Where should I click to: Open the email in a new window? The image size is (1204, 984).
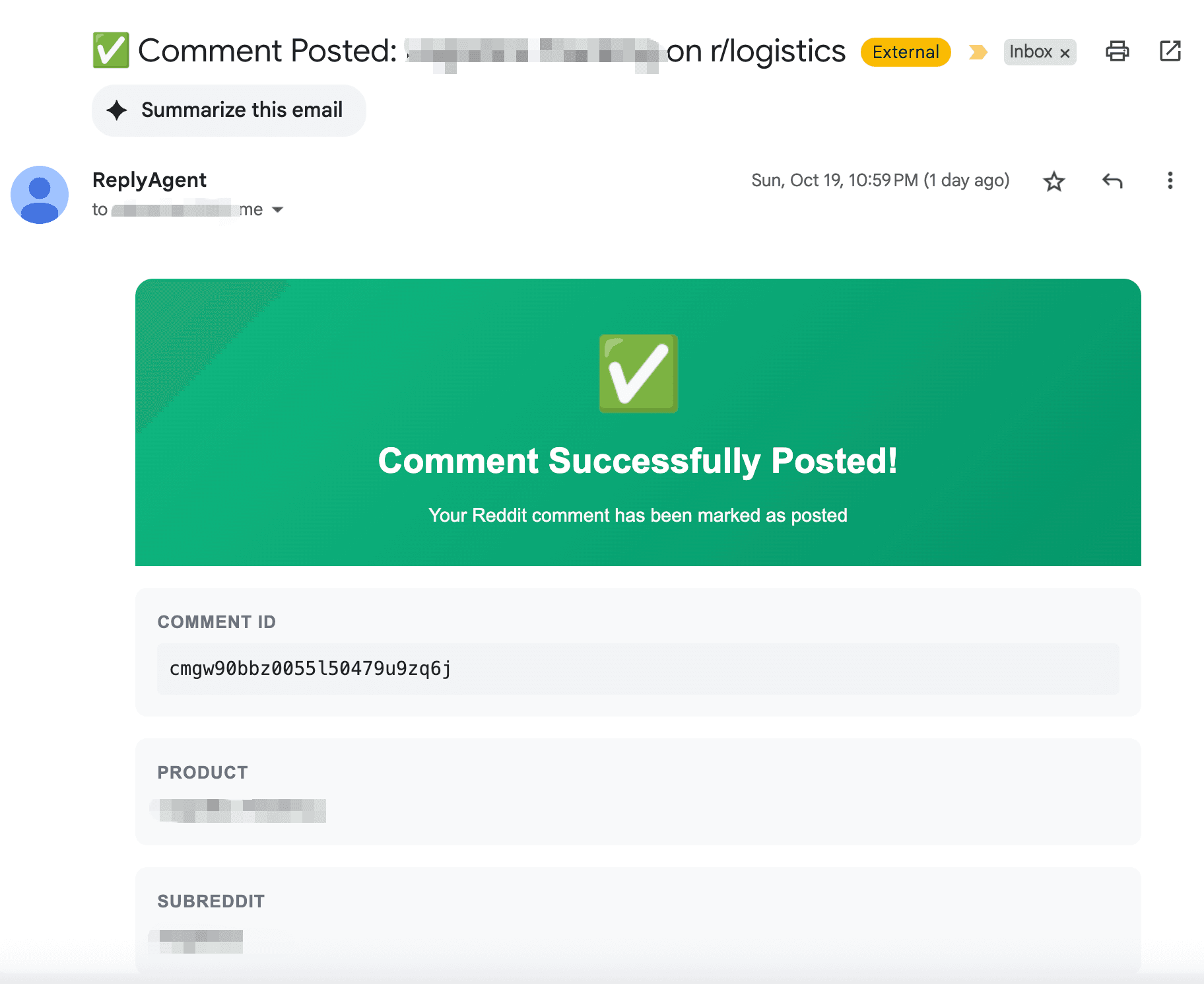point(1170,51)
